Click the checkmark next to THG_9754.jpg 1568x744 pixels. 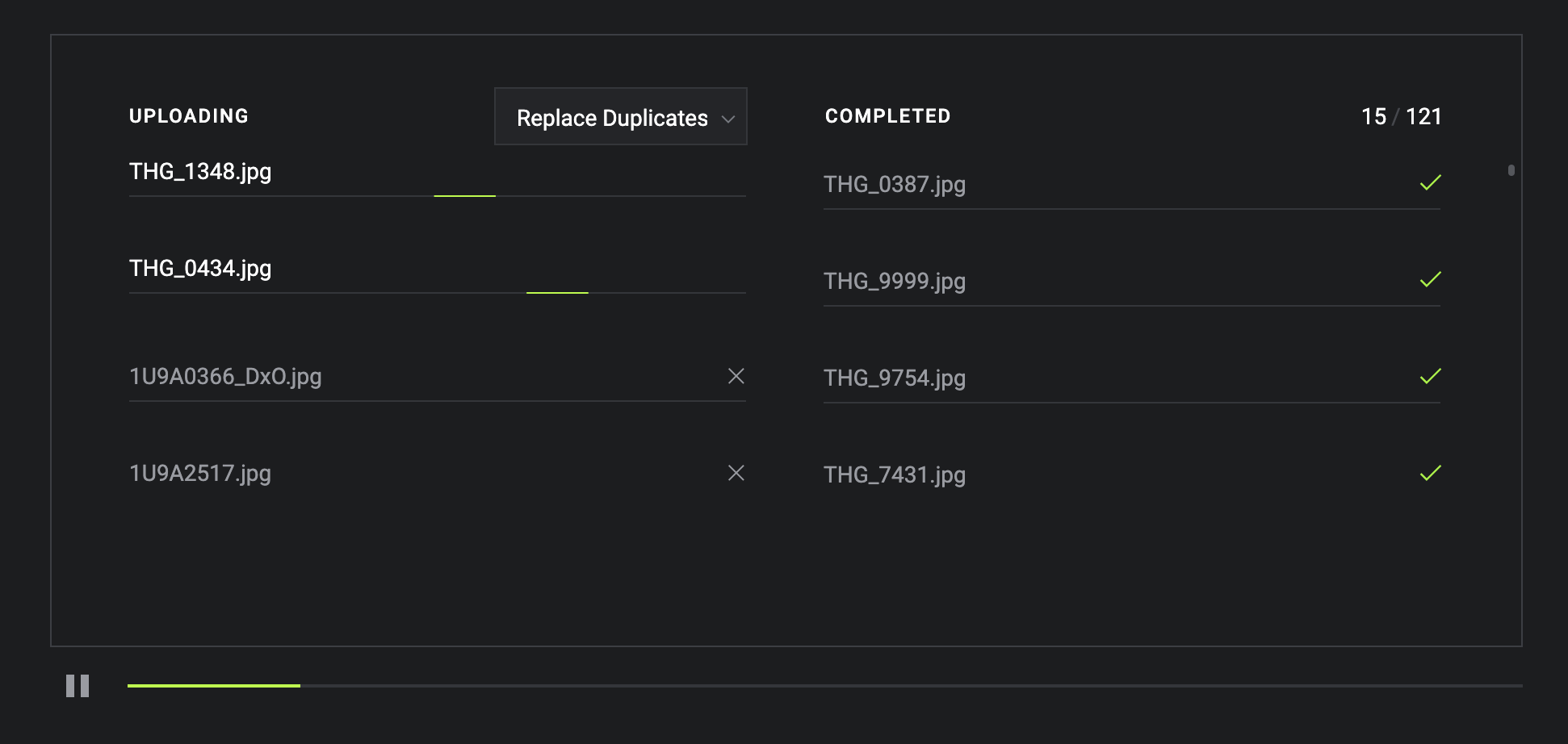click(1430, 377)
